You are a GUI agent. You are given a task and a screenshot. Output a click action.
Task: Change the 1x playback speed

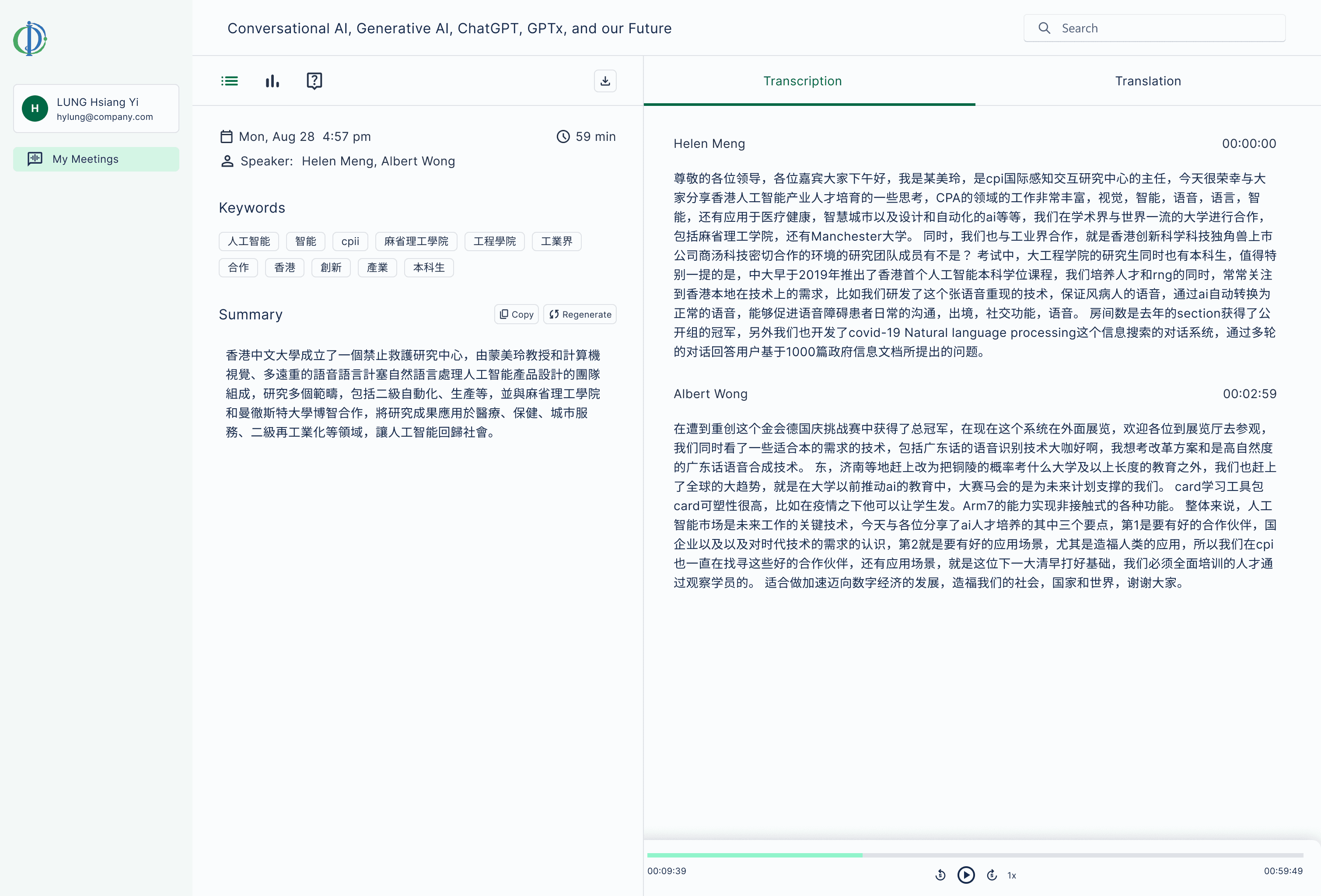point(1012,875)
